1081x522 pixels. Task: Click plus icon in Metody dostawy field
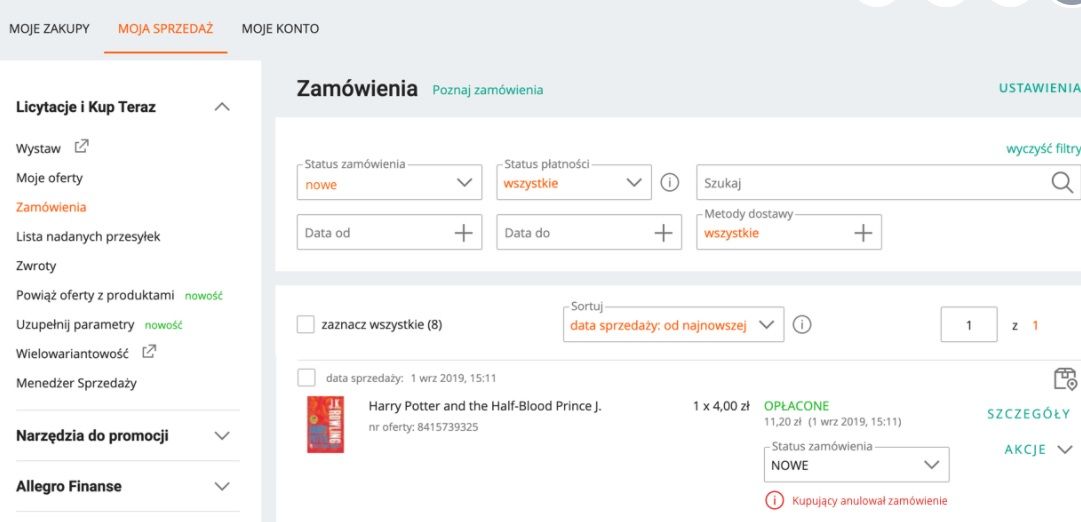862,233
